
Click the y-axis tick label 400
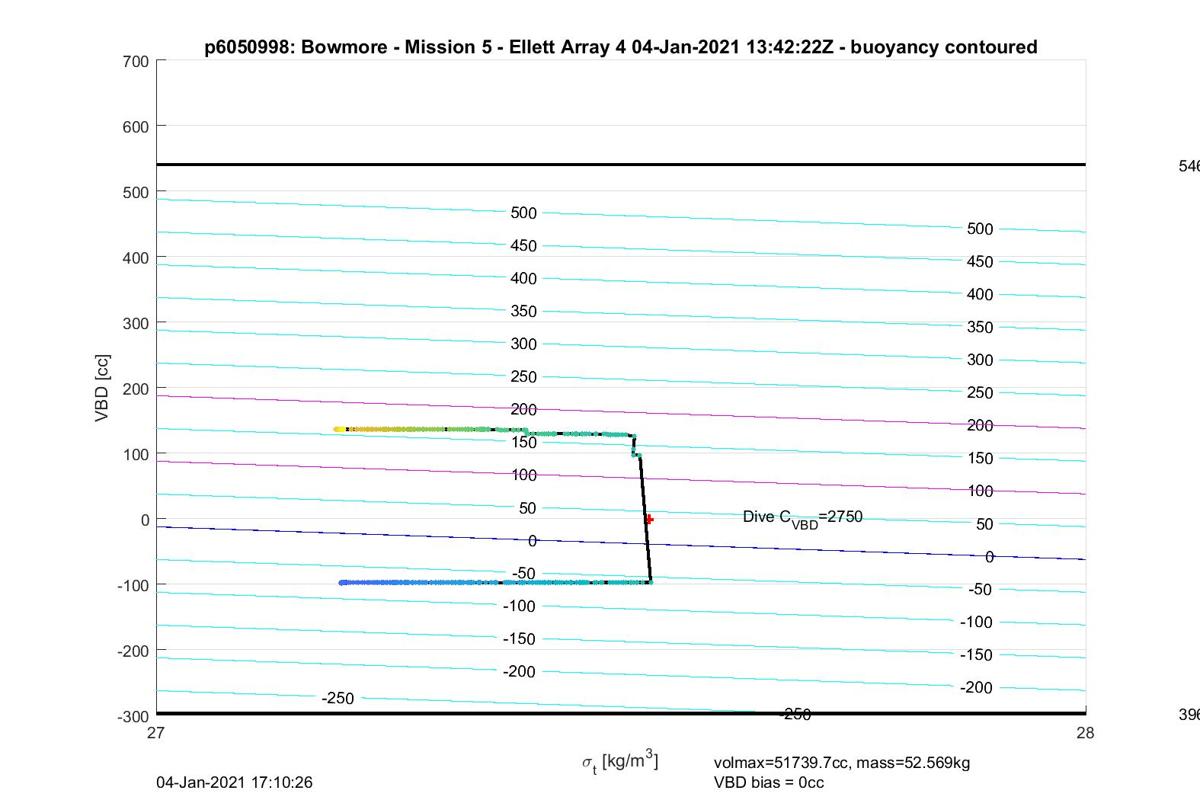click(x=137, y=257)
